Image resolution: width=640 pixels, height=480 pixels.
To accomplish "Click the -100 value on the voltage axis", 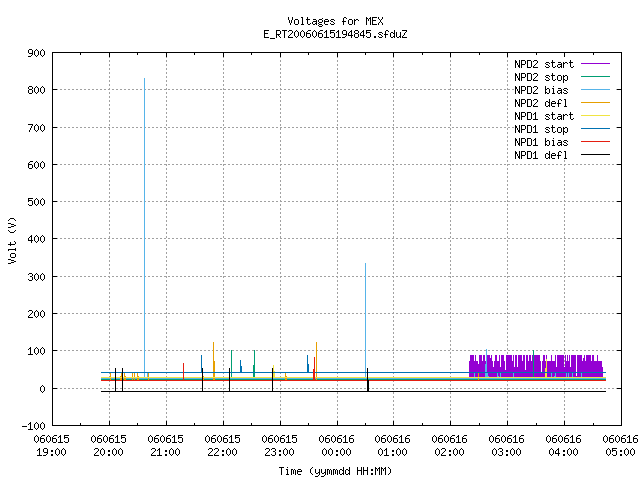I will pos(33,426).
